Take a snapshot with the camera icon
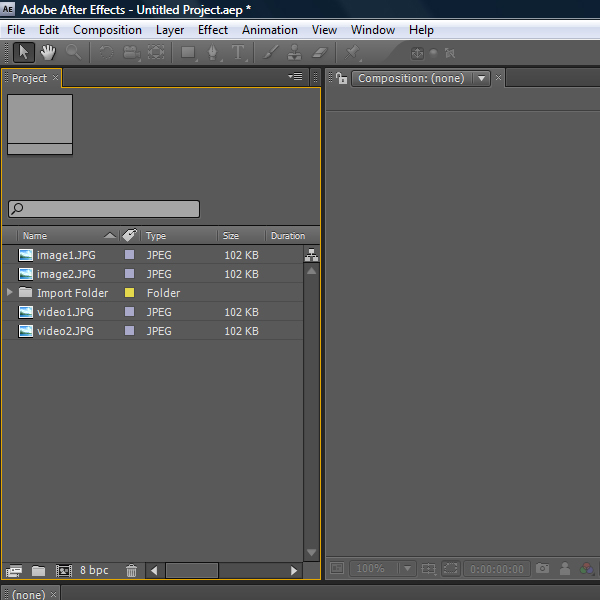 coord(542,568)
